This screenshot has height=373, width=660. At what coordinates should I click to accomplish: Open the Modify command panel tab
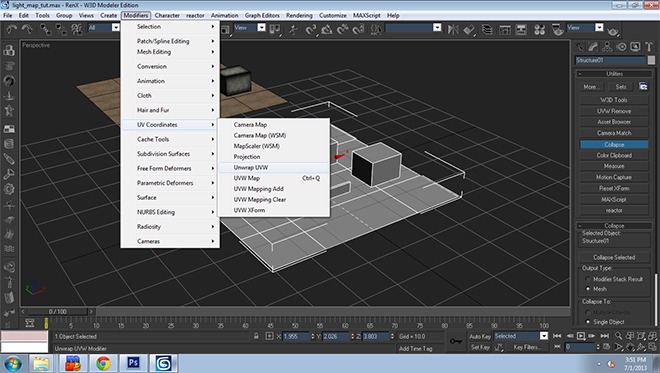pyautogui.click(x=593, y=47)
